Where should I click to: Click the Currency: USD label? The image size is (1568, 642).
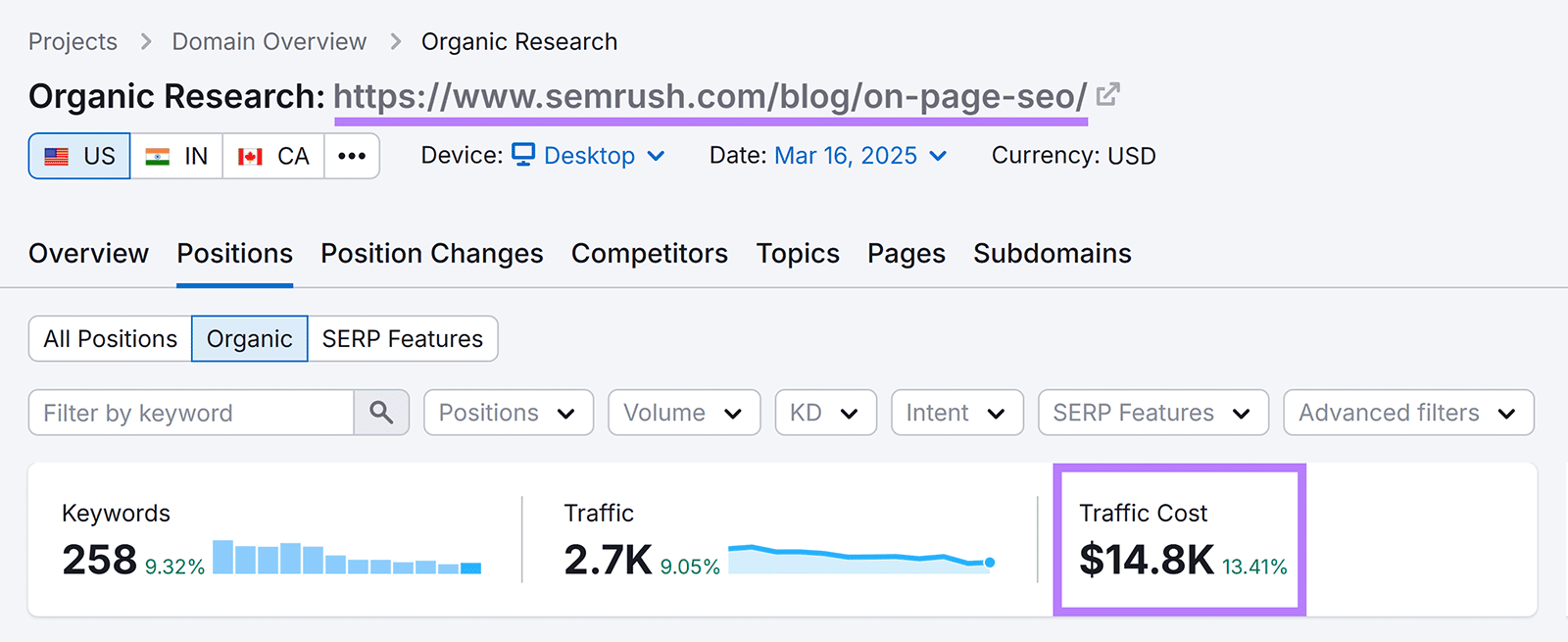tap(1074, 156)
